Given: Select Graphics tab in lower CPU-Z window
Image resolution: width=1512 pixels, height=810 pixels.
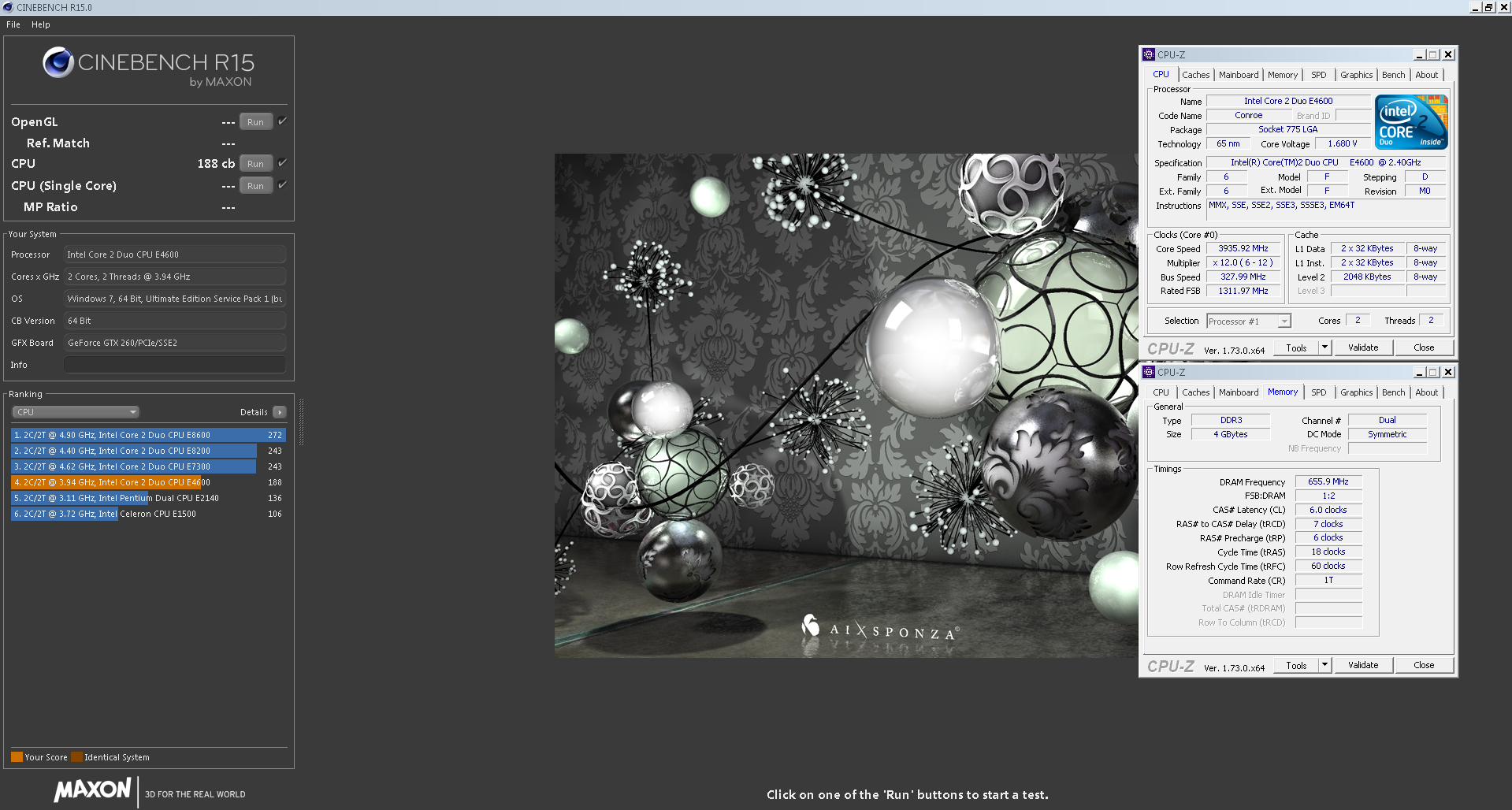Looking at the screenshot, I should (x=1357, y=392).
